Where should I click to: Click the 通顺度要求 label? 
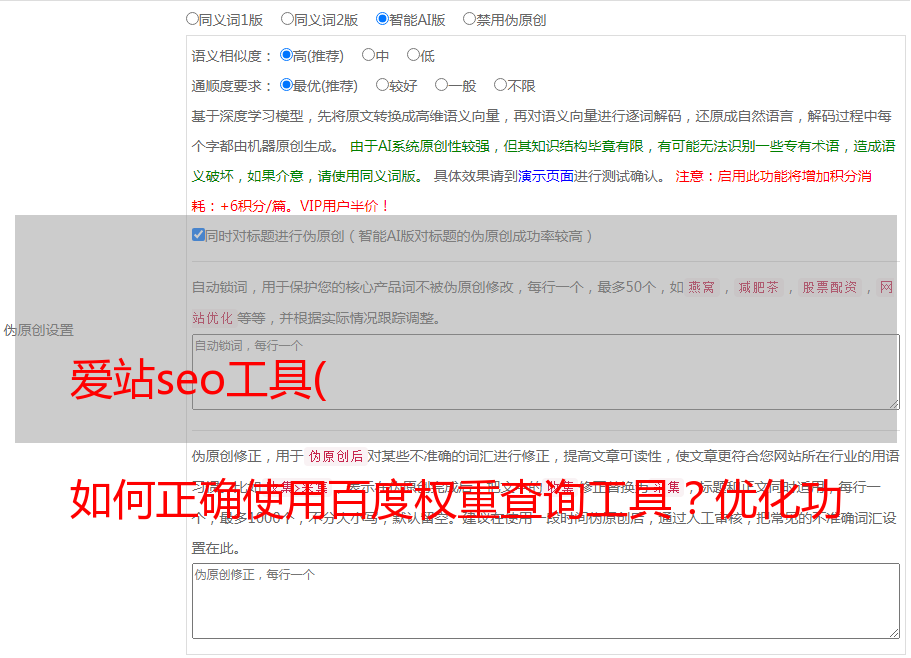pos(232,86)
